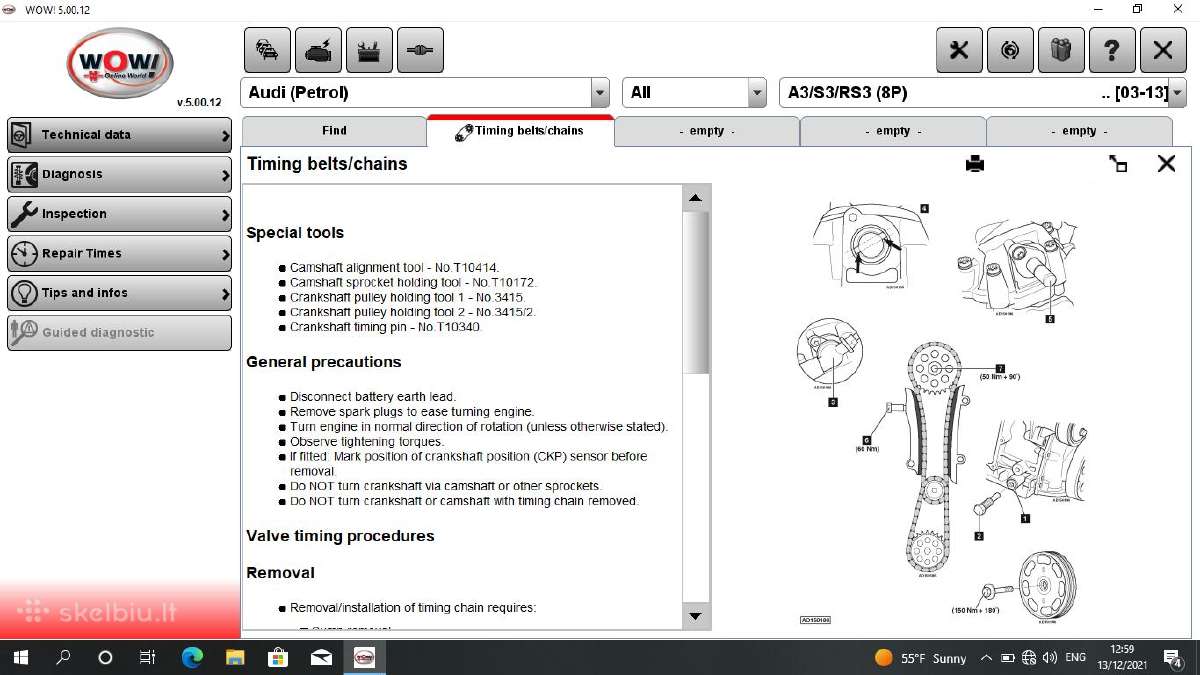Click the Tips and infos lightbulb icon
This screenshot has height=675, width=1200.
(24, 293)
